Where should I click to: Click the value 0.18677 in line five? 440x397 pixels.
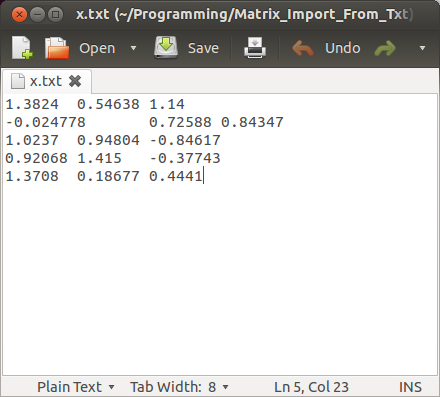tap(108, 176)
